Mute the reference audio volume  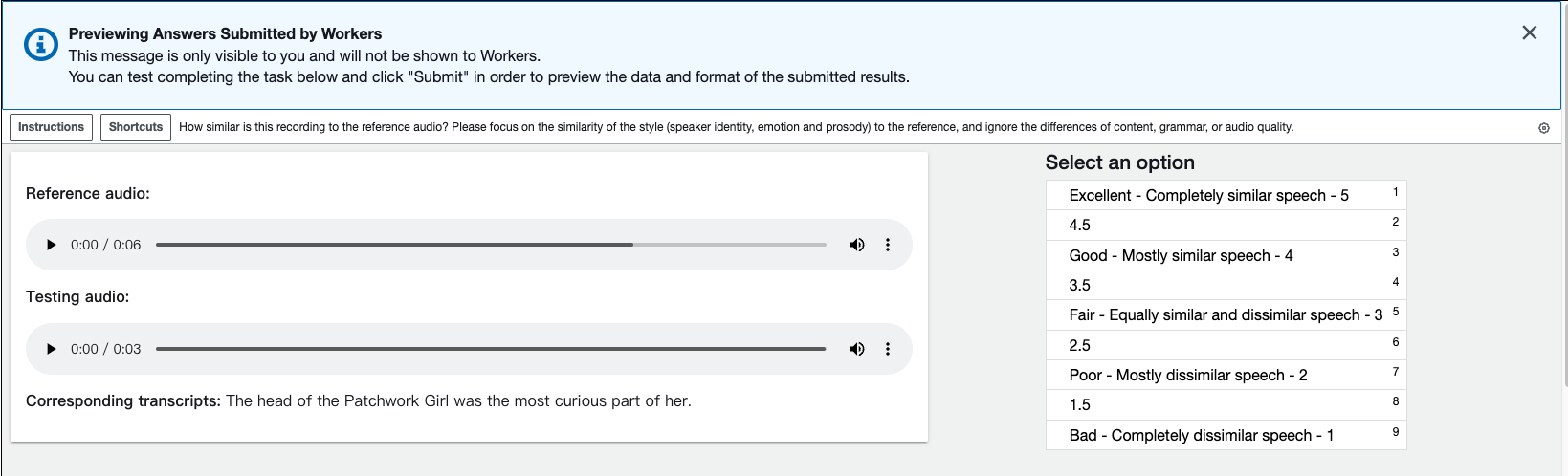[856, 245]
